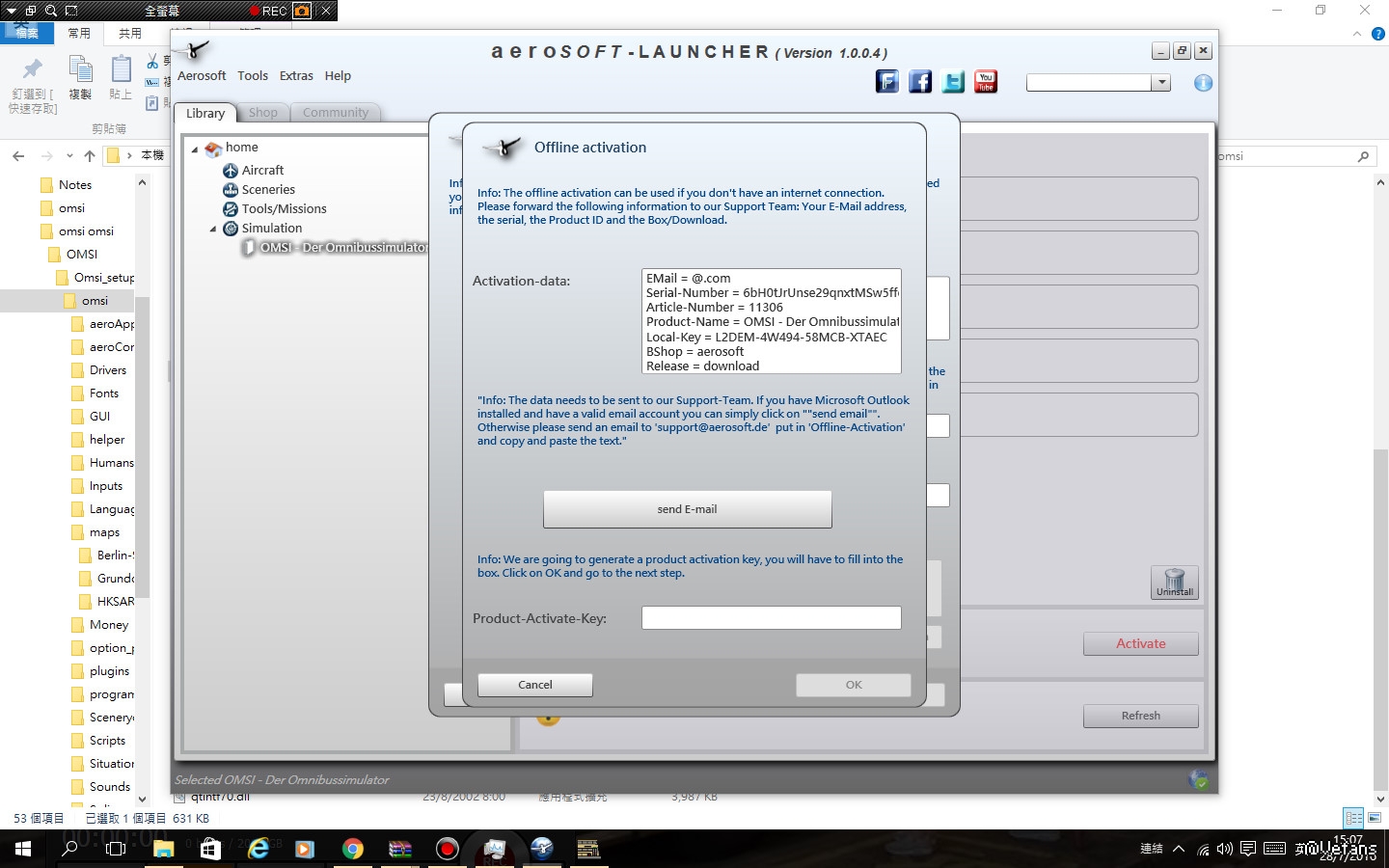Click the taskbar volume icon

[x=1225, y=849]
